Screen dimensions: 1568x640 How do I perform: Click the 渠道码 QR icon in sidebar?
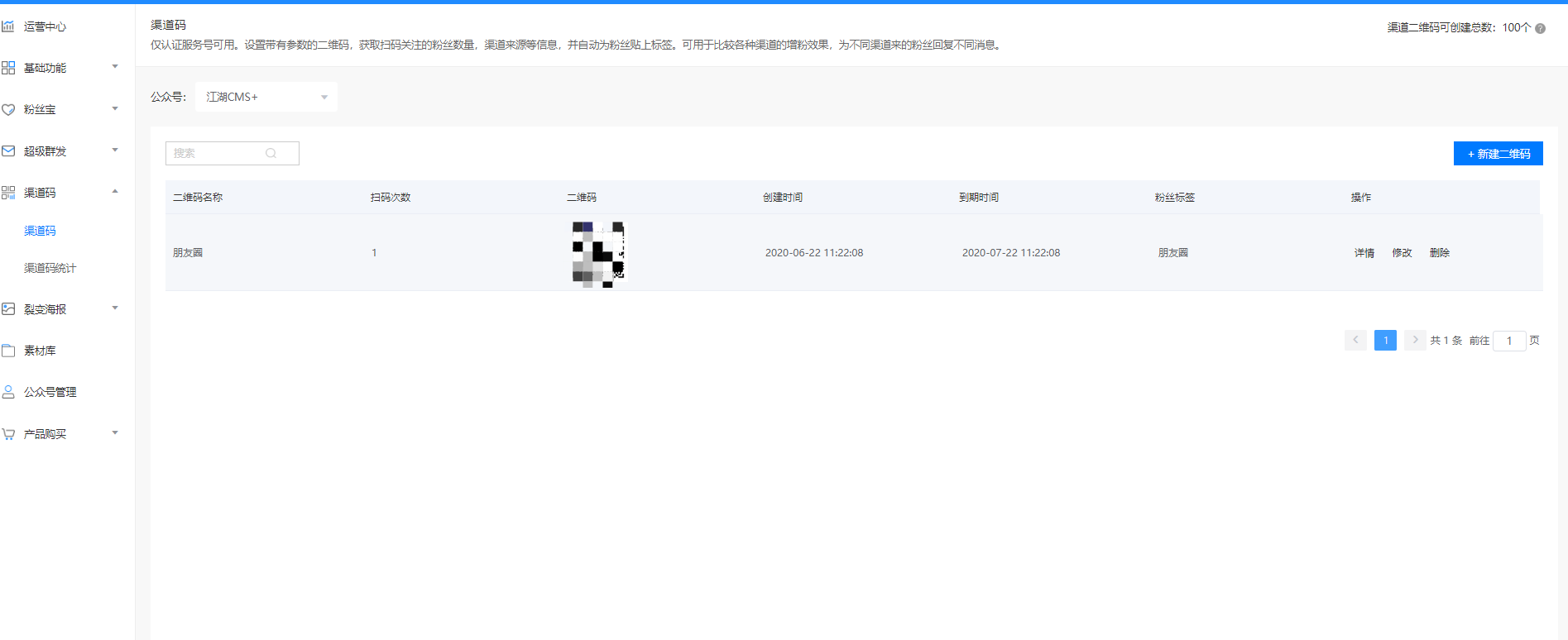pyautogui.click(x=8, y=193)
